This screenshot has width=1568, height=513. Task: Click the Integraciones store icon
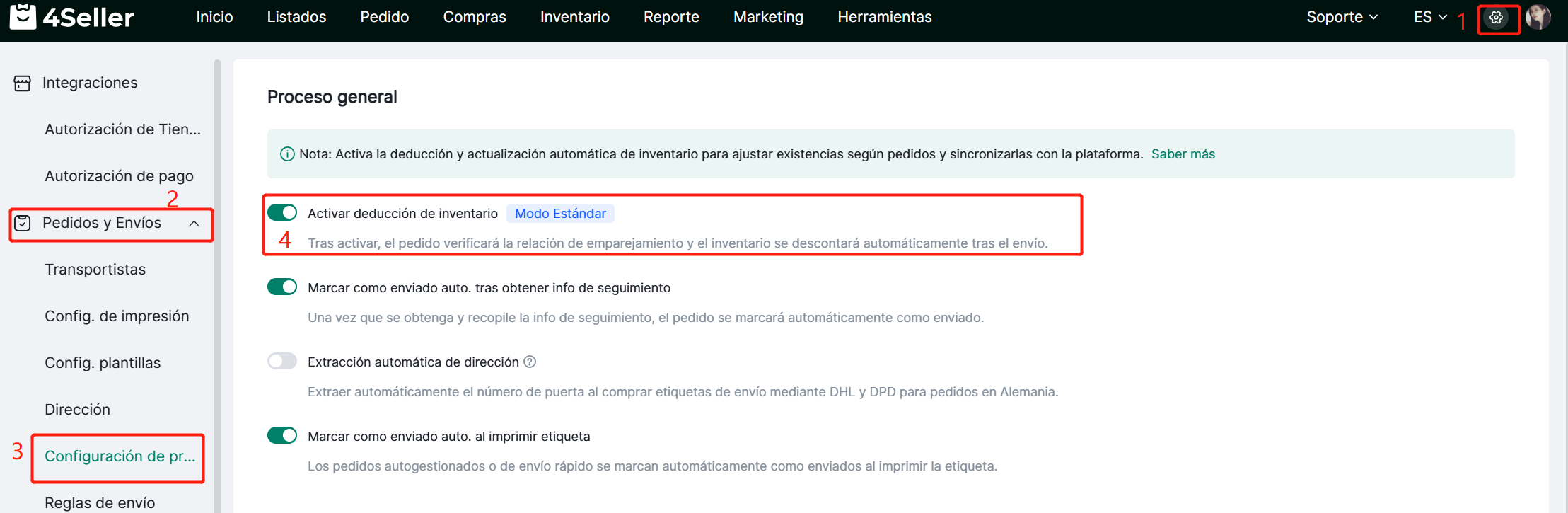(23, 83)
